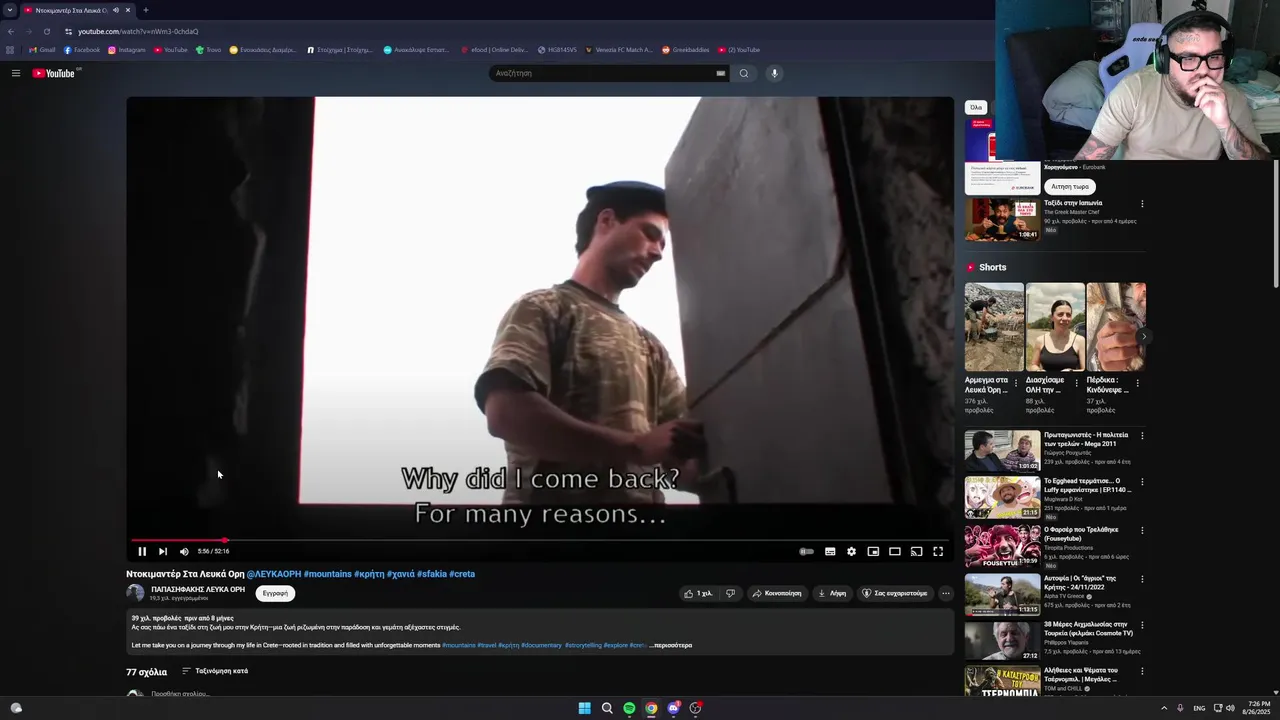Open channel ΠΑΠΑΣΗΦΑΚΗΣ ΛΕΥΚΑ ΟΡΗ name
1280x720 pixels.
tap(197, 589)
